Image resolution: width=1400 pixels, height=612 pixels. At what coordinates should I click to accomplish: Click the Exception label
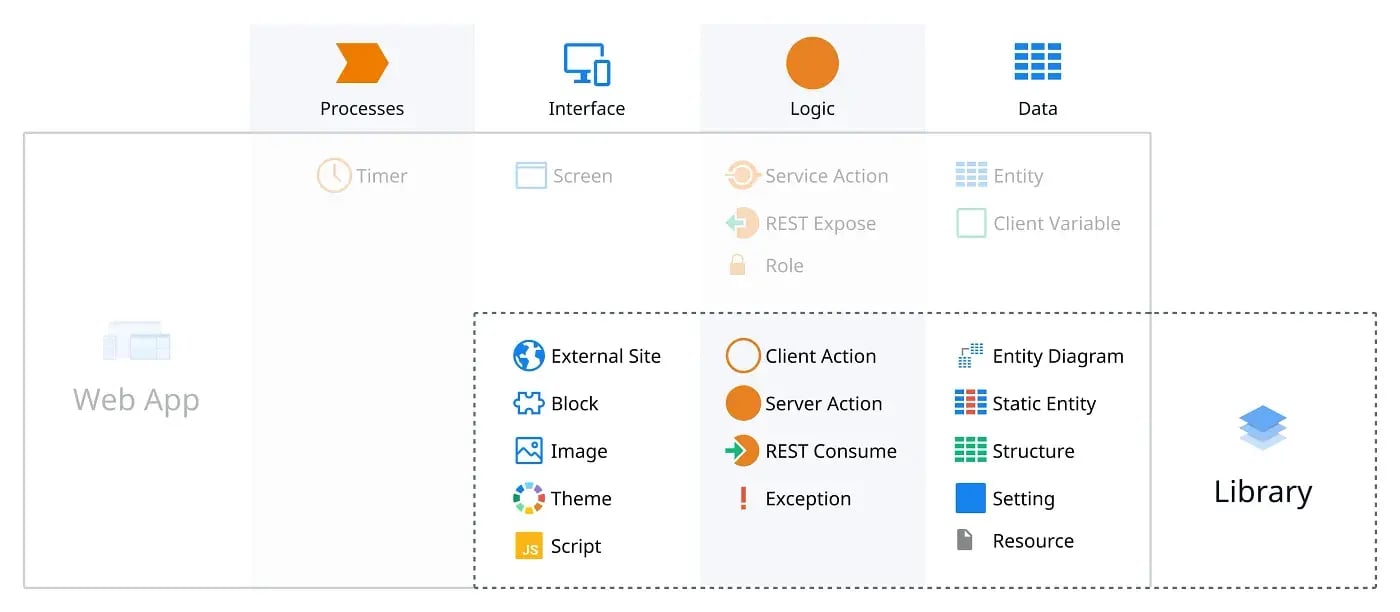pyautogui.click(x=808, y=499)
